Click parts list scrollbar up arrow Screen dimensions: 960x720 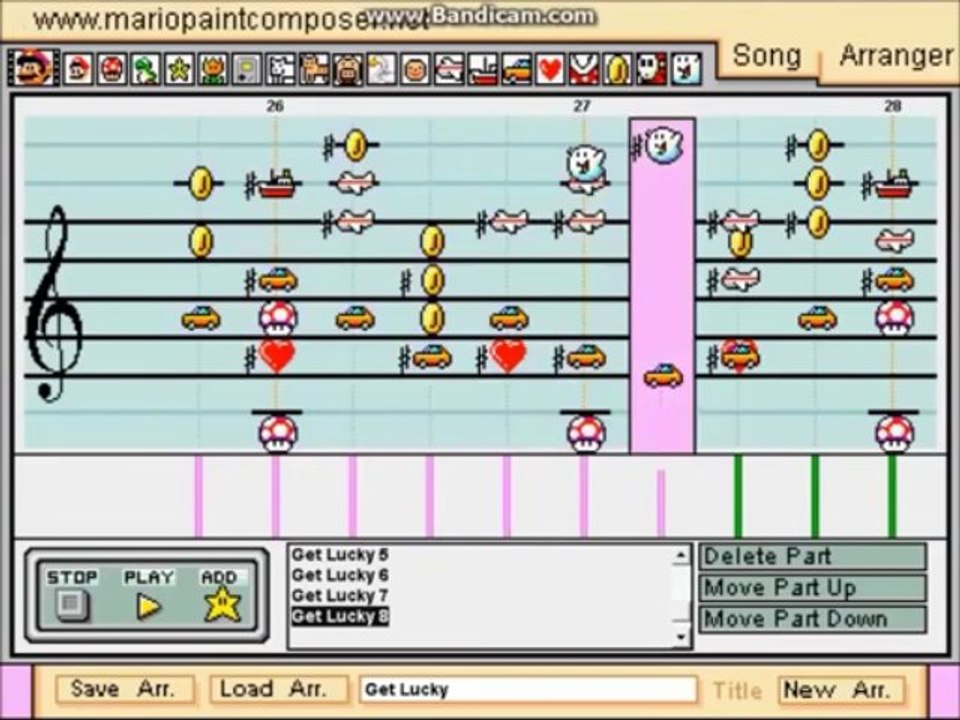click(681, 555)
